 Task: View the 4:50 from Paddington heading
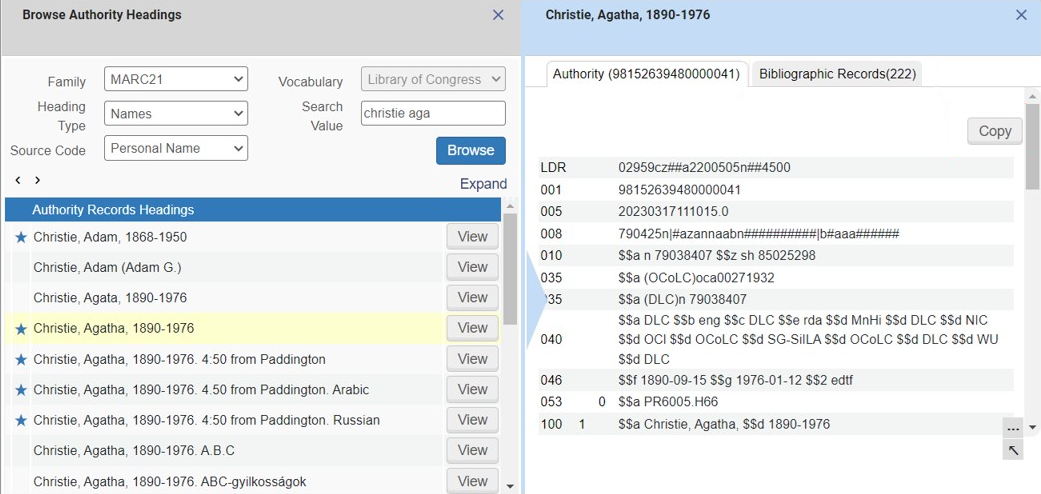coord(472,359)
